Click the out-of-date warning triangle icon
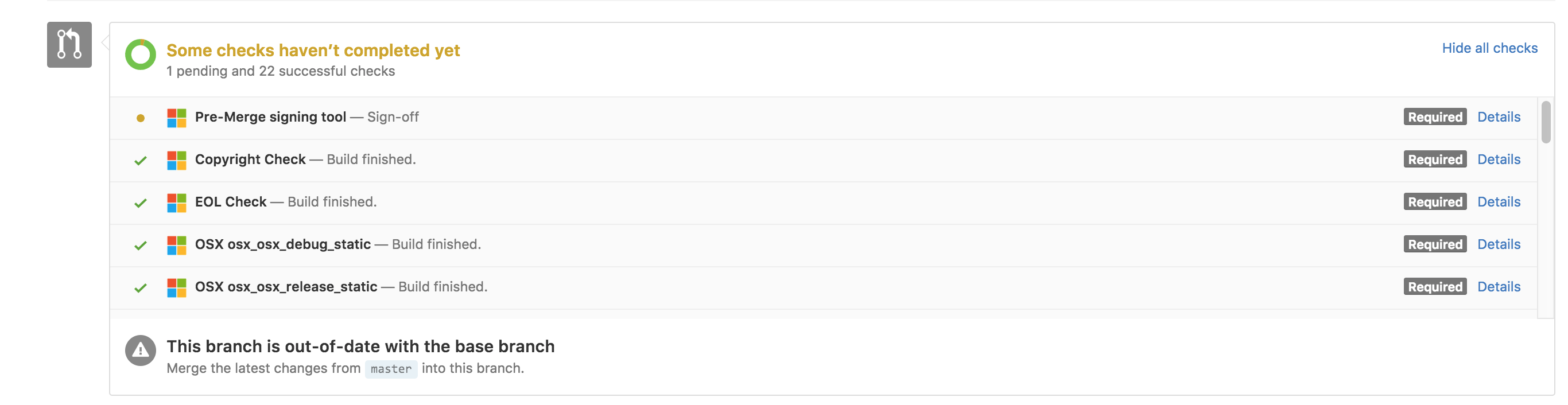Viewport: 1568px width, 405px height. click(141, 351)
